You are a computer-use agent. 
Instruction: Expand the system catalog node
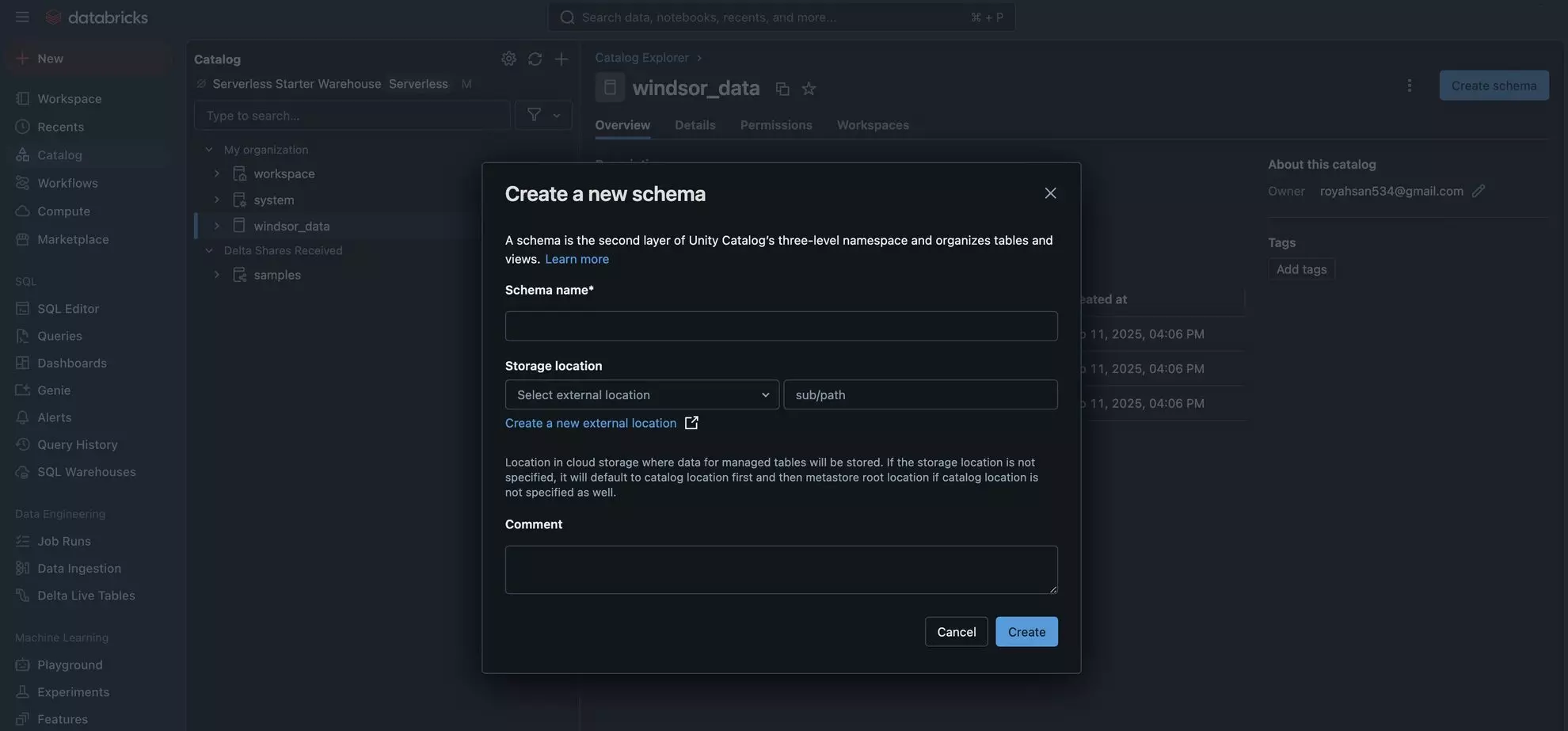point(216,200)
